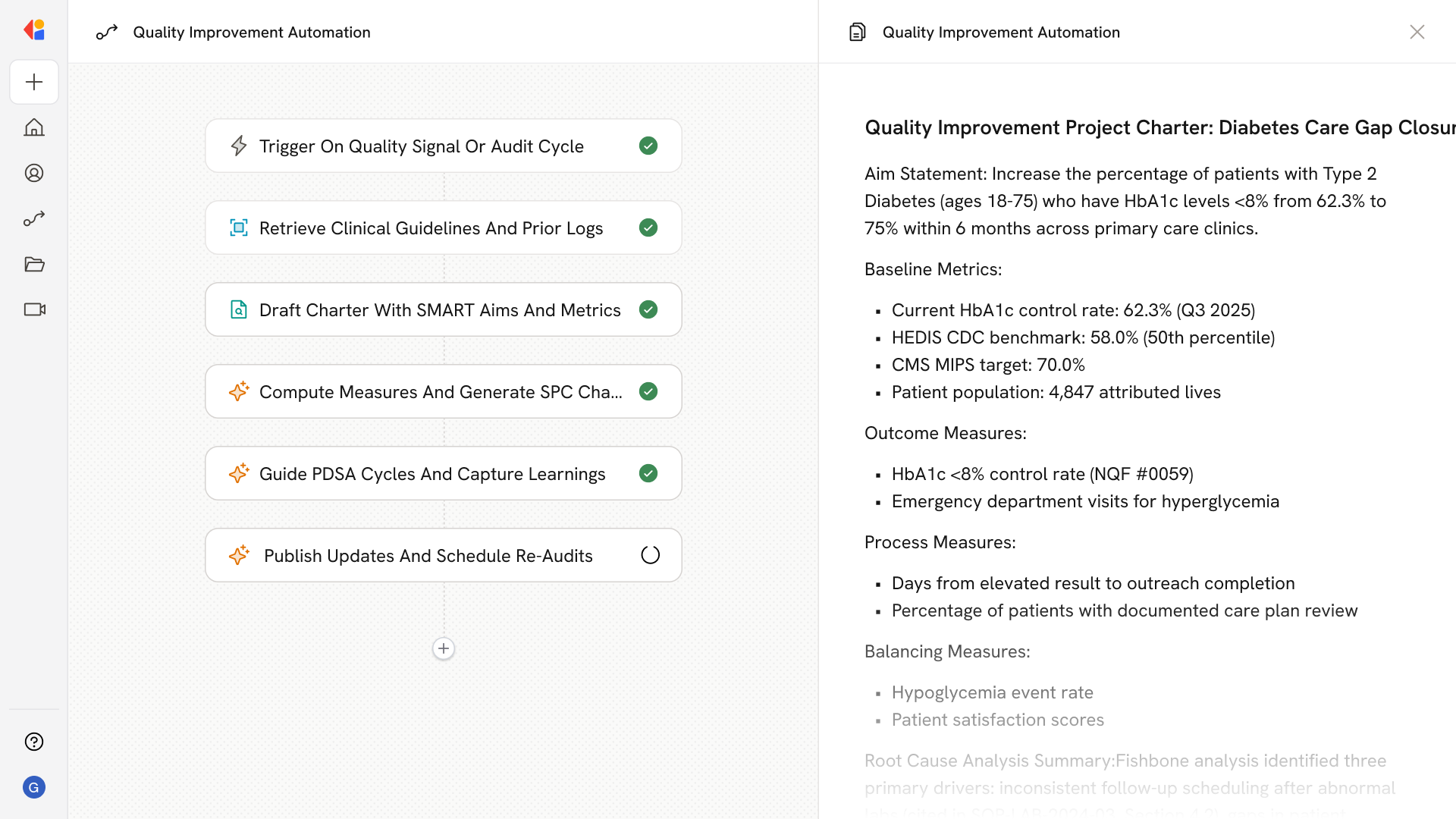Close the Quality Improvement Automation document panel
The image size is (1456, 819).
click(1417, 32)
